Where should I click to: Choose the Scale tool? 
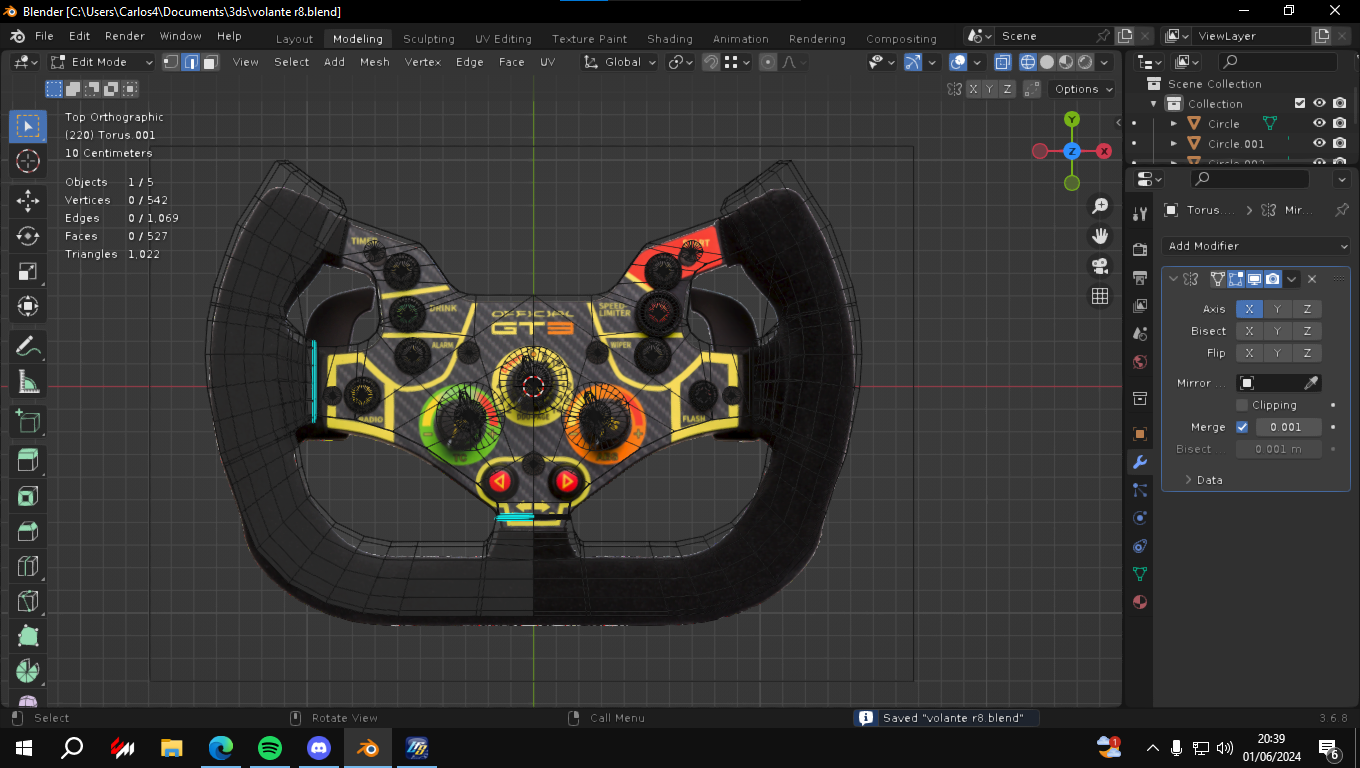pos(28,272)
